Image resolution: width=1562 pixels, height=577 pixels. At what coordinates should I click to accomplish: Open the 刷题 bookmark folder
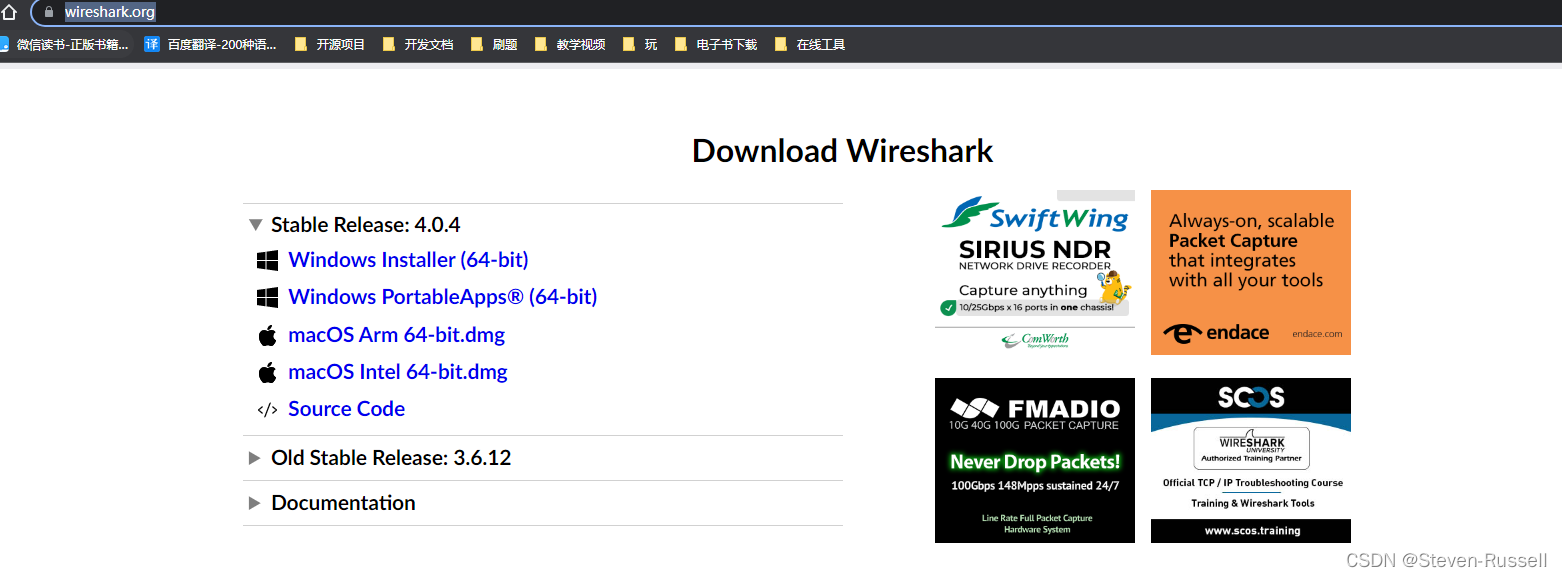(494, 44)
